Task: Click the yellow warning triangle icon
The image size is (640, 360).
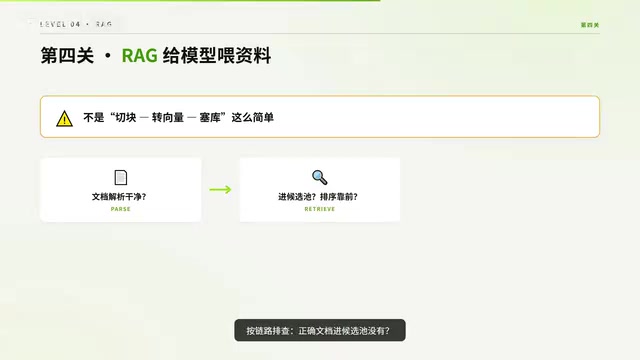Action: (64, 119)
